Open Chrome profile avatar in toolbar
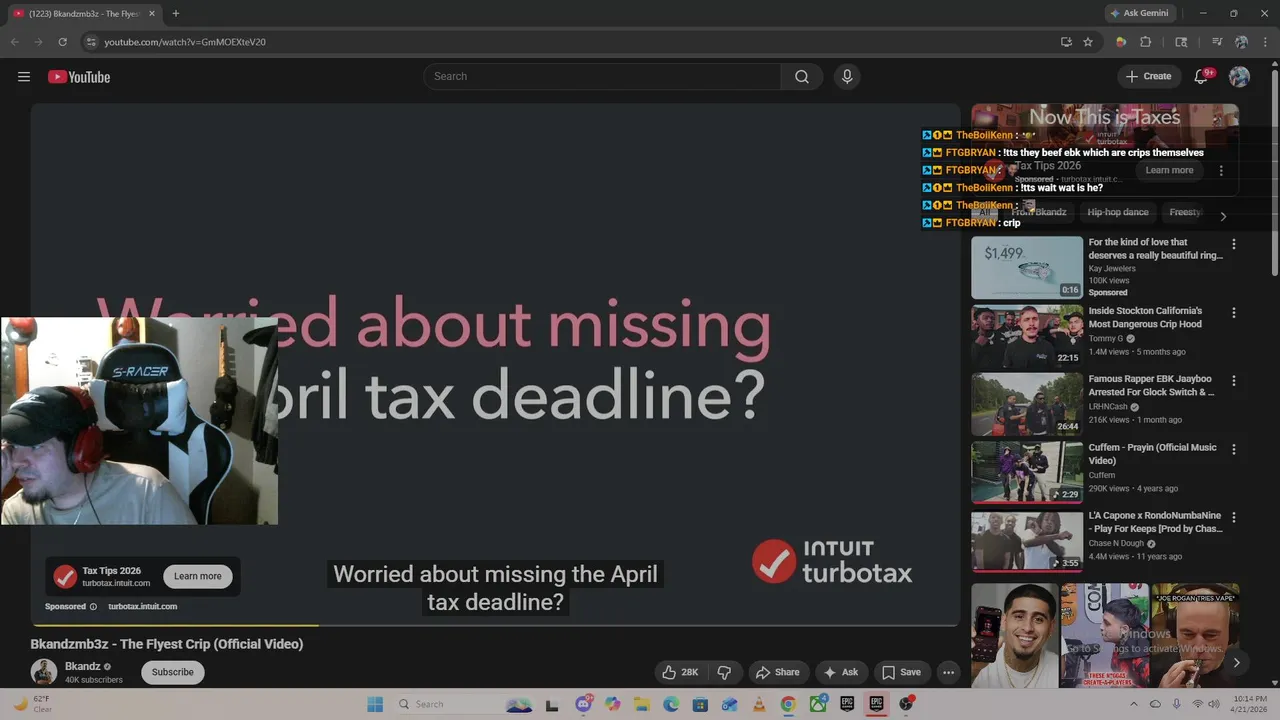The width and height of the screenshot is (1280, 720). (1241, 42)
